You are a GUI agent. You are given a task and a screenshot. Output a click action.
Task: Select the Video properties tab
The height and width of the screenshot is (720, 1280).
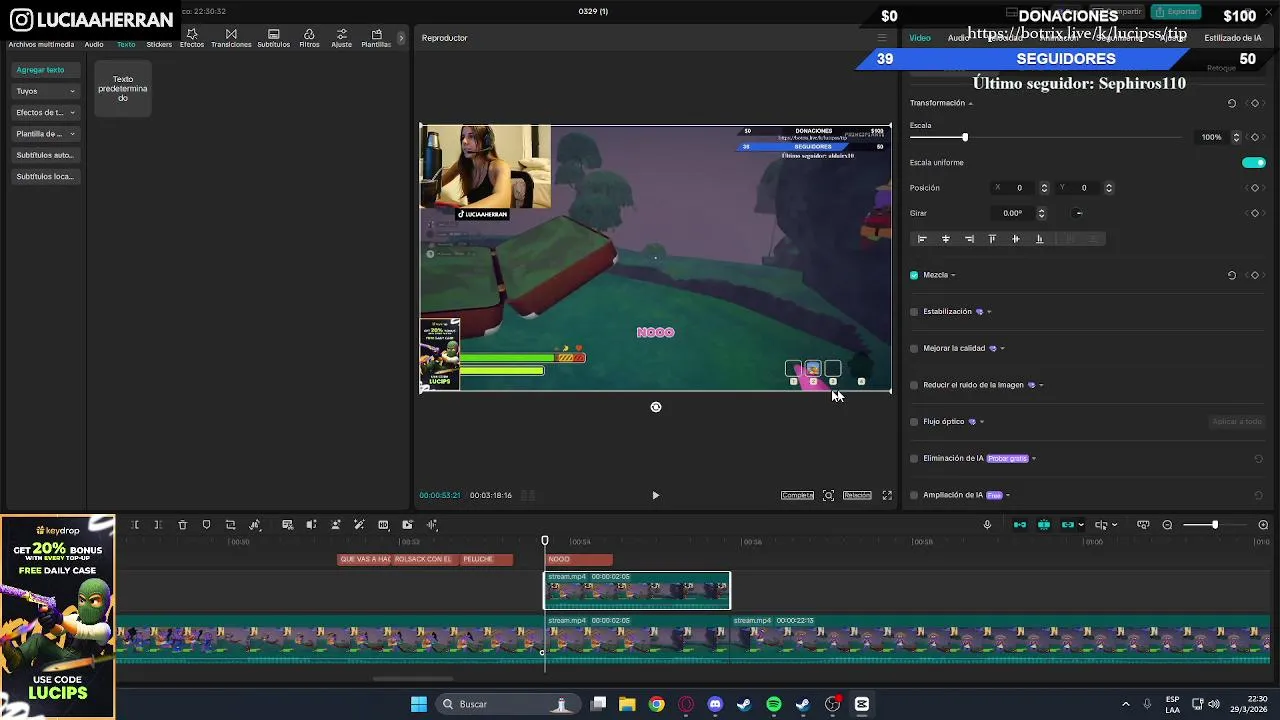click(919, 38)
